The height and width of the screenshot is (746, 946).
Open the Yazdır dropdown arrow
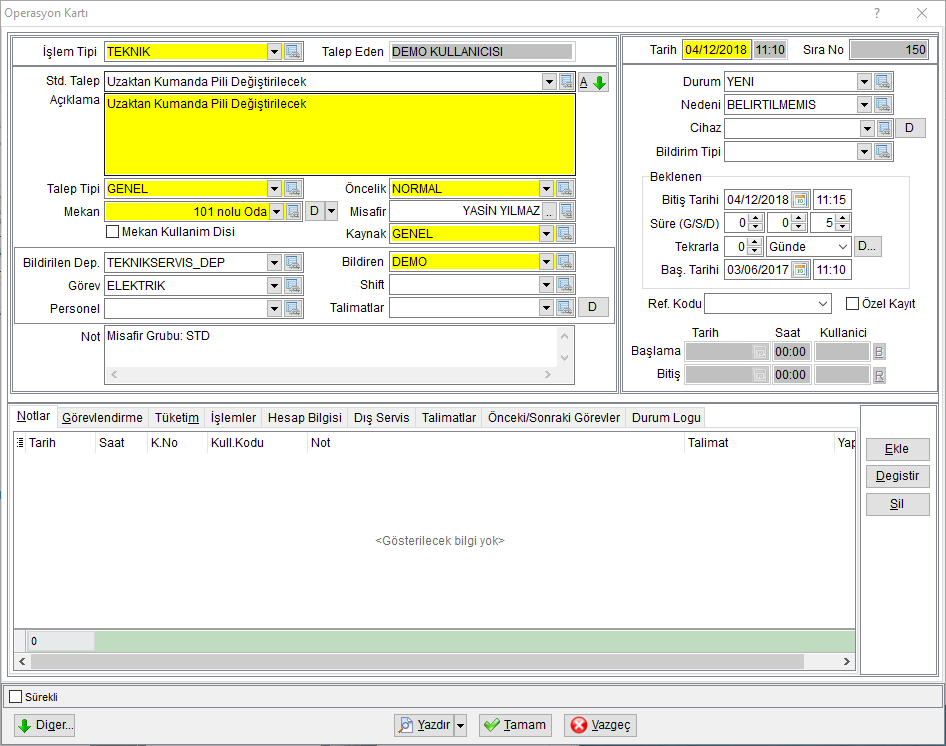tap(460, 725)
